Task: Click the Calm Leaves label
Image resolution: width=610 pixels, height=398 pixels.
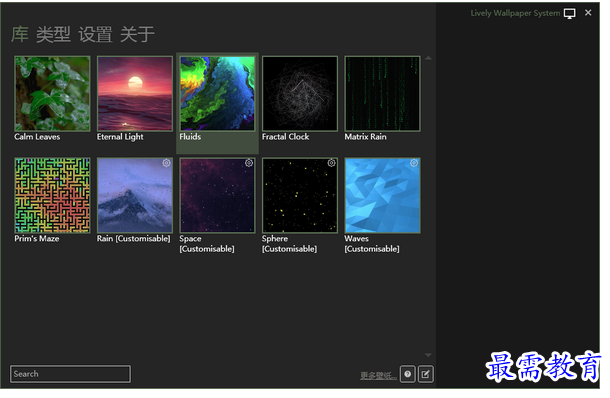Action: point(37,137)
